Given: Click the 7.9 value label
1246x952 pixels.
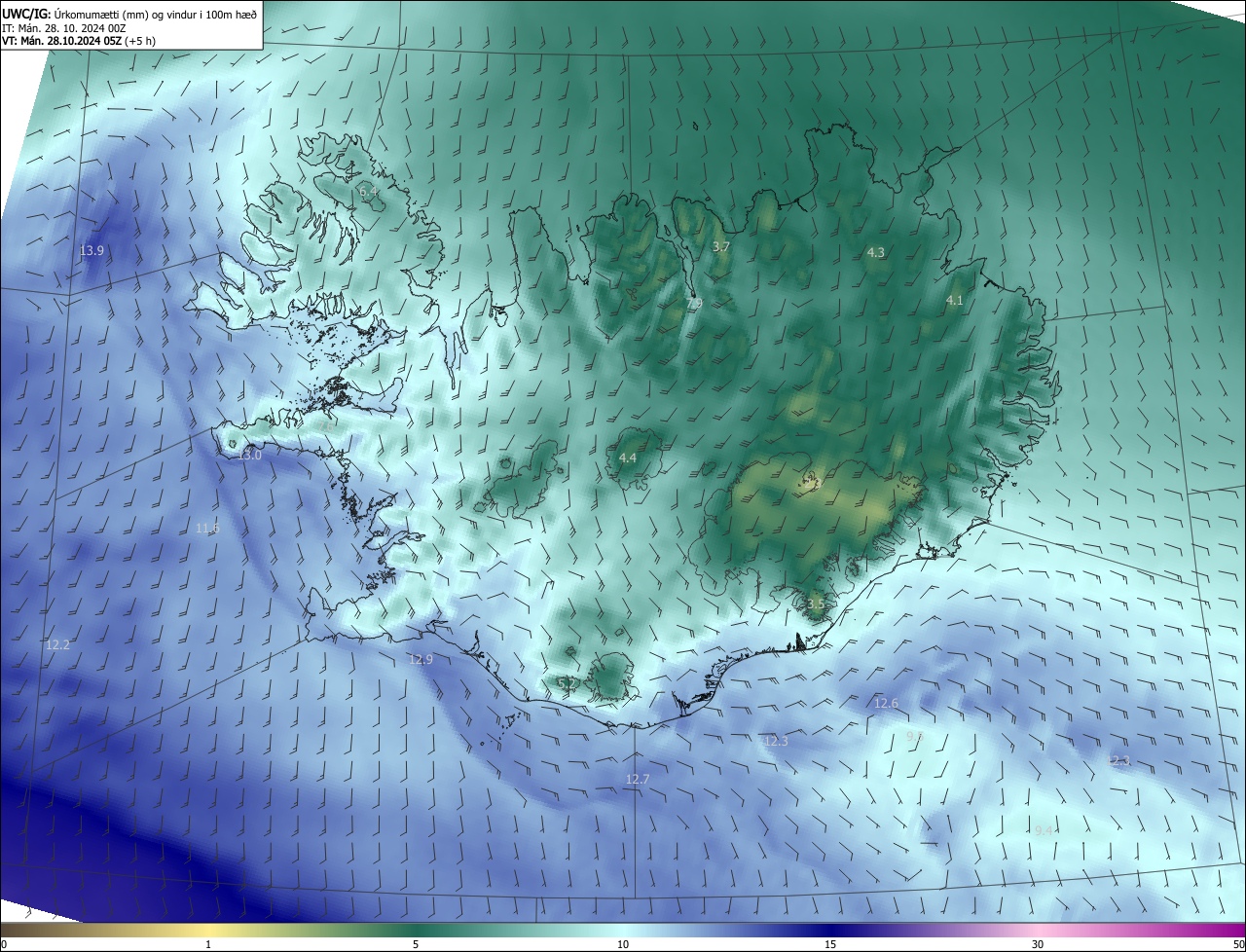Looking at the screenshot, I should [x=694, y=304].
